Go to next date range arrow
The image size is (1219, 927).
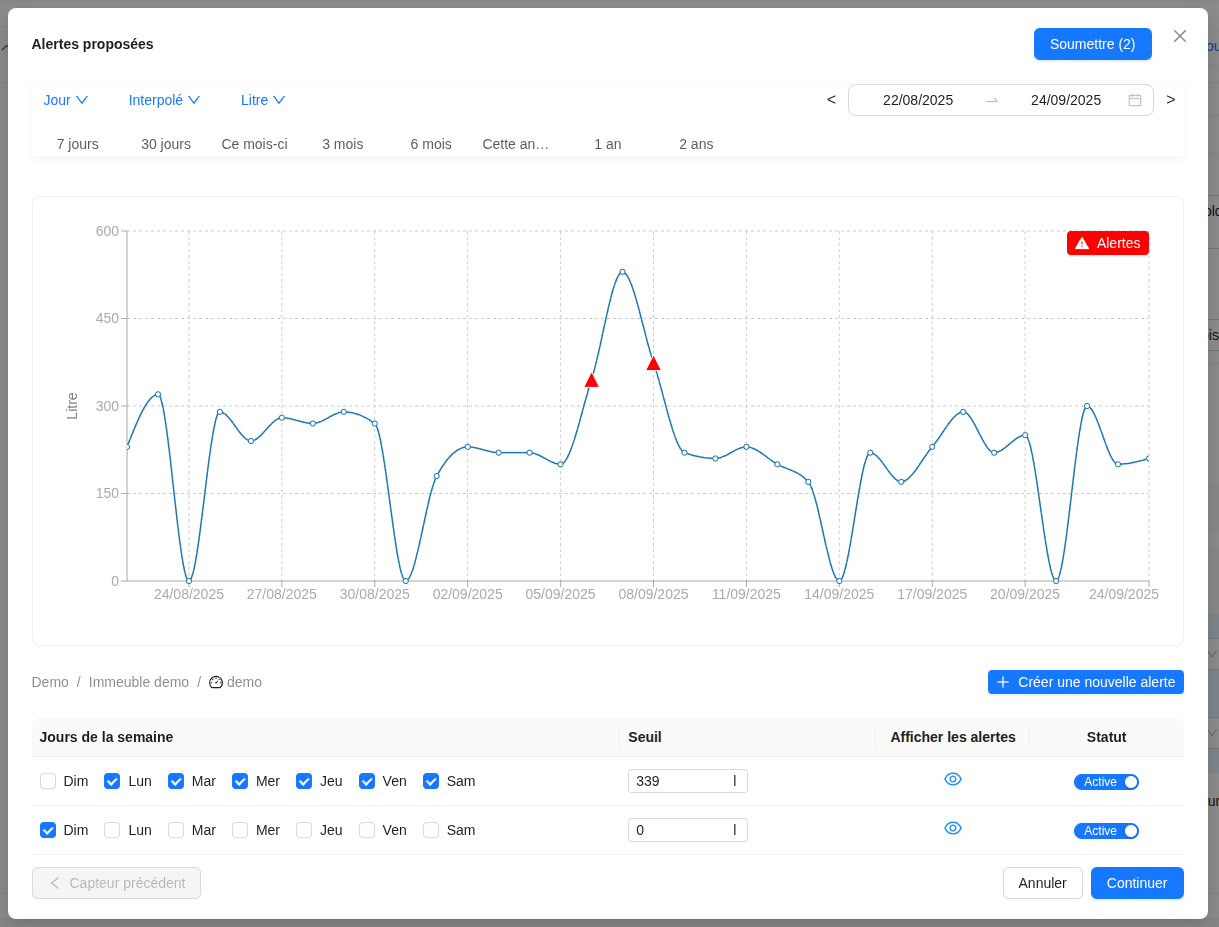click(1170, 100)
